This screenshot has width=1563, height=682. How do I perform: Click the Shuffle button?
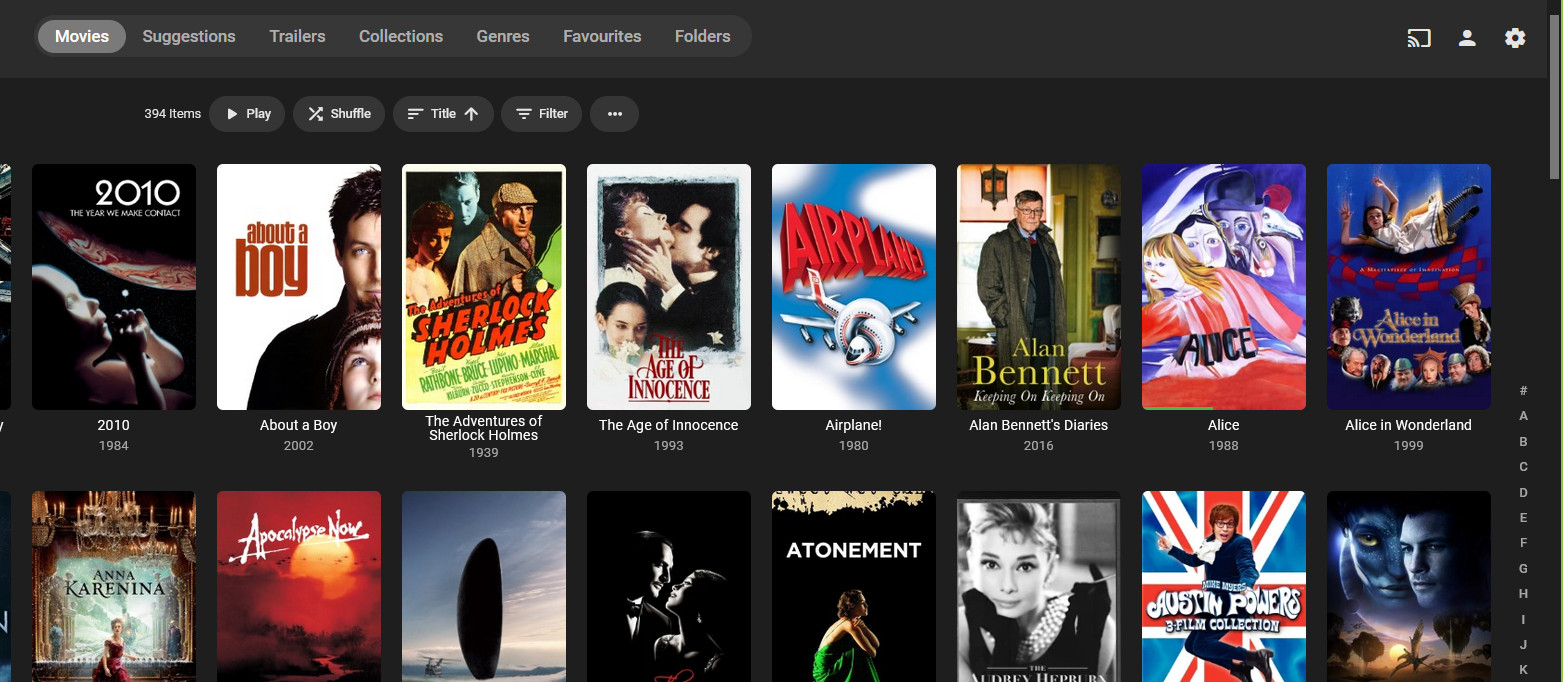point(339,114)
